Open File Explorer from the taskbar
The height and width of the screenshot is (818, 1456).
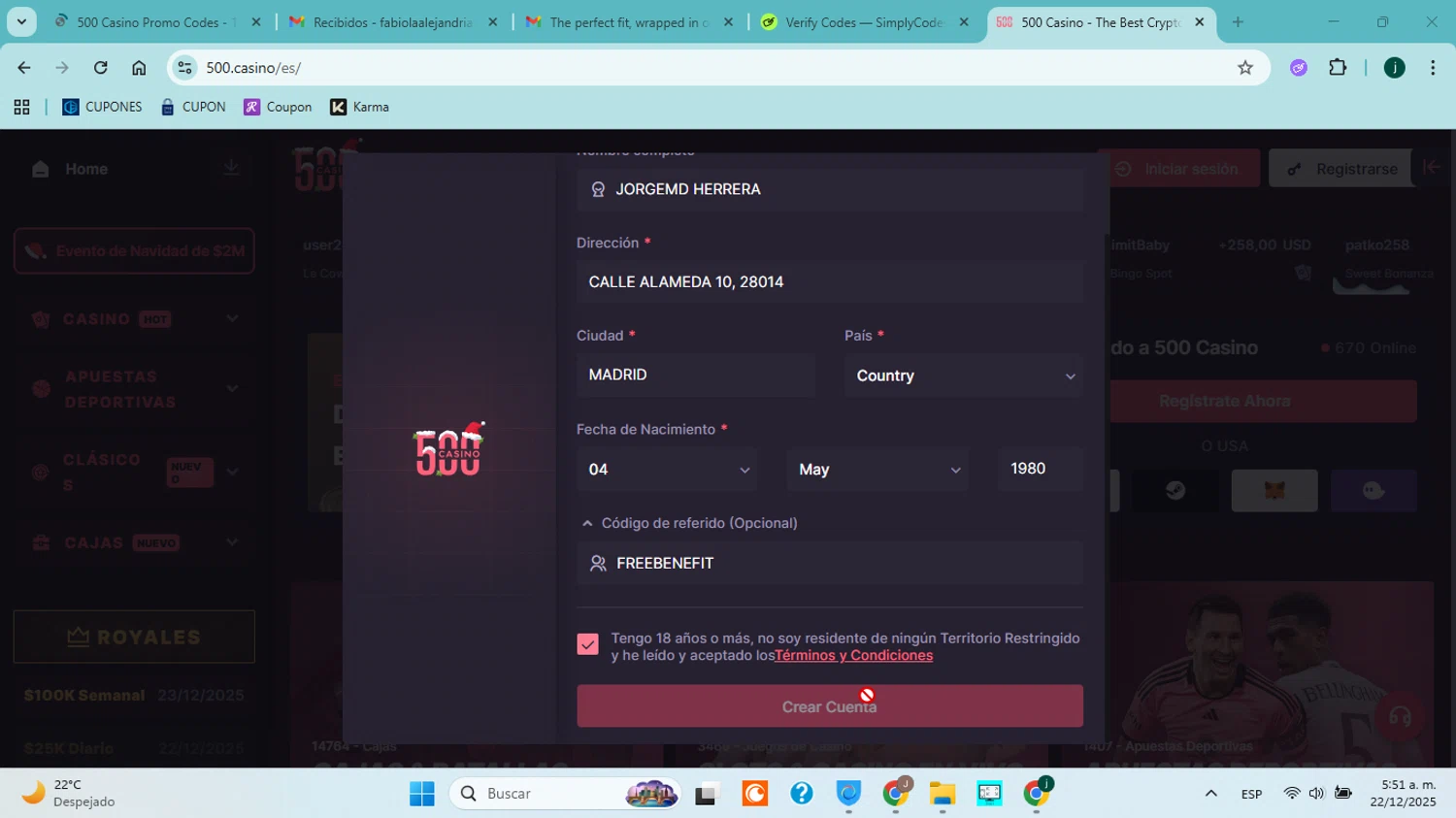point(943,794)
